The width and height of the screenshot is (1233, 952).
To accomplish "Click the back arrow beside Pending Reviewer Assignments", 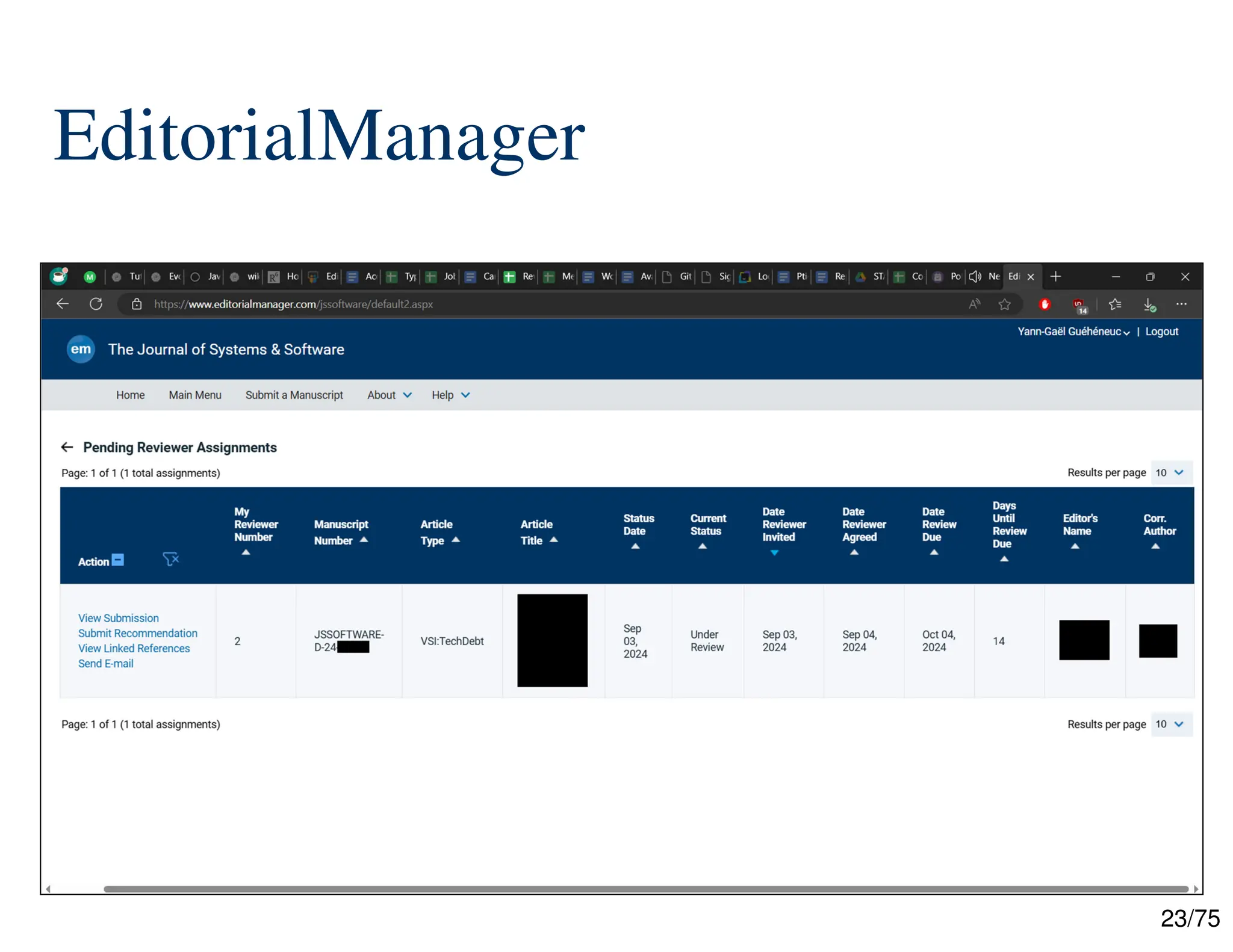I will click(x=67, y=447).
